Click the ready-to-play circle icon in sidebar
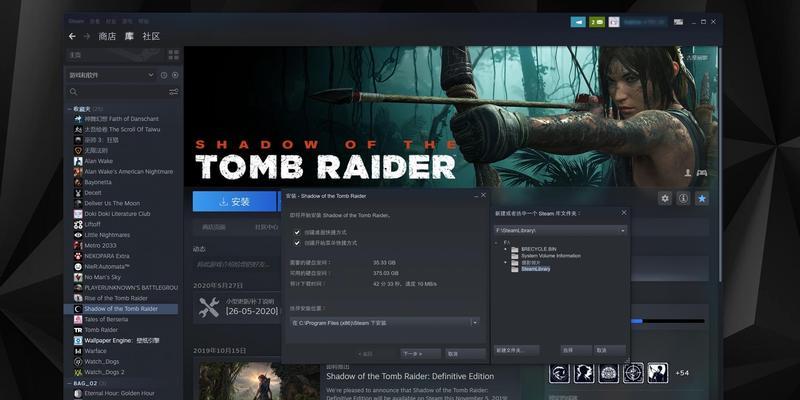Image resolution: width=800 pixels, height=400 pixels. point(175,75)
